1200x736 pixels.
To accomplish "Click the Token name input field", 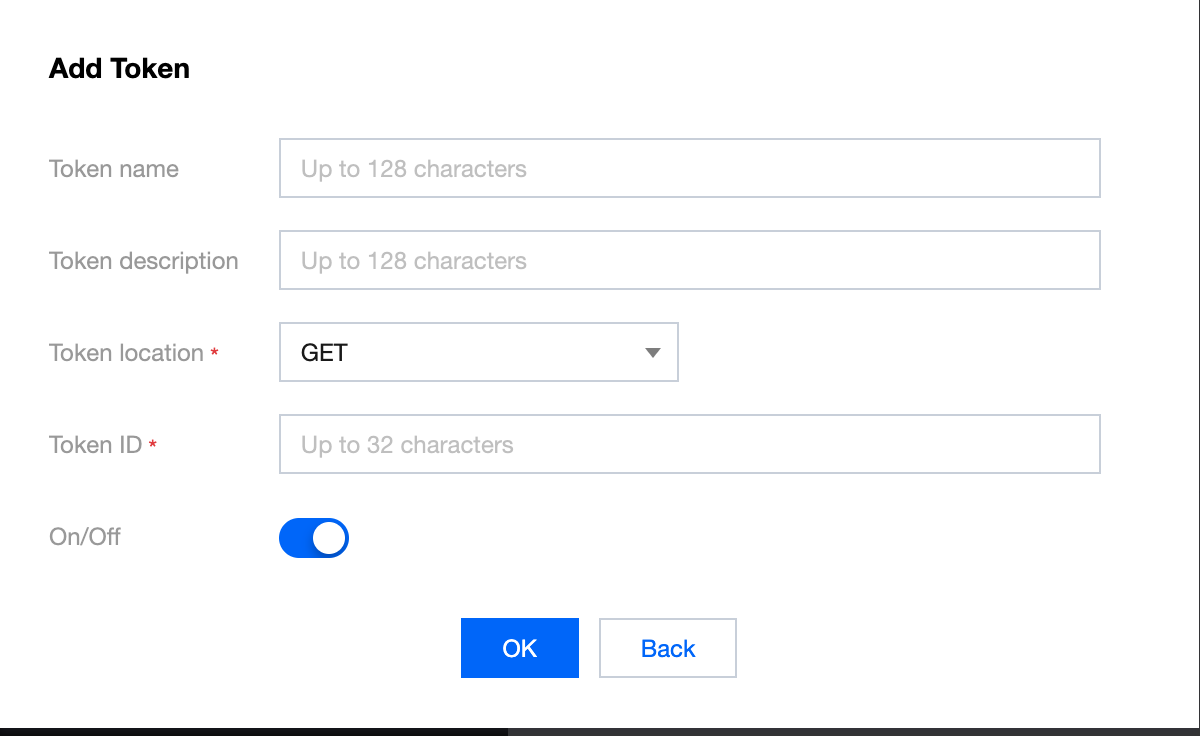I will pyautogui.click(x=689, y=168).
